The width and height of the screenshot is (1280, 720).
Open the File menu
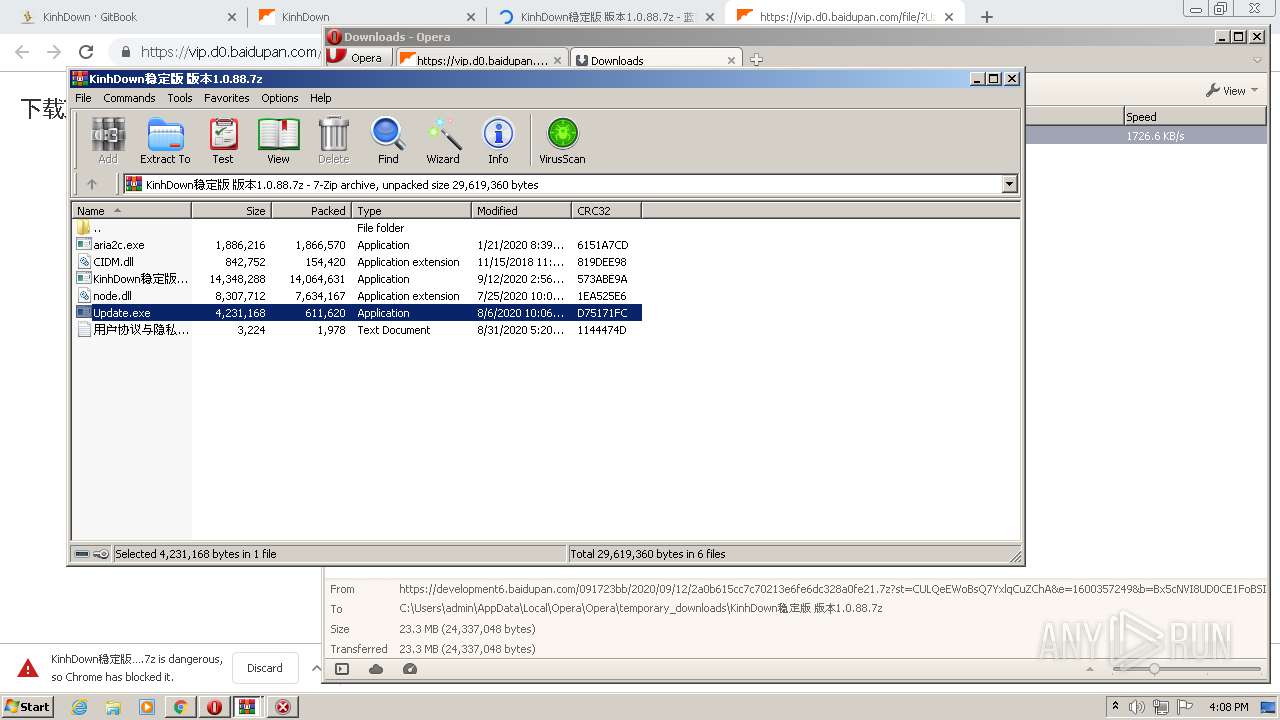tap(83, 98)
